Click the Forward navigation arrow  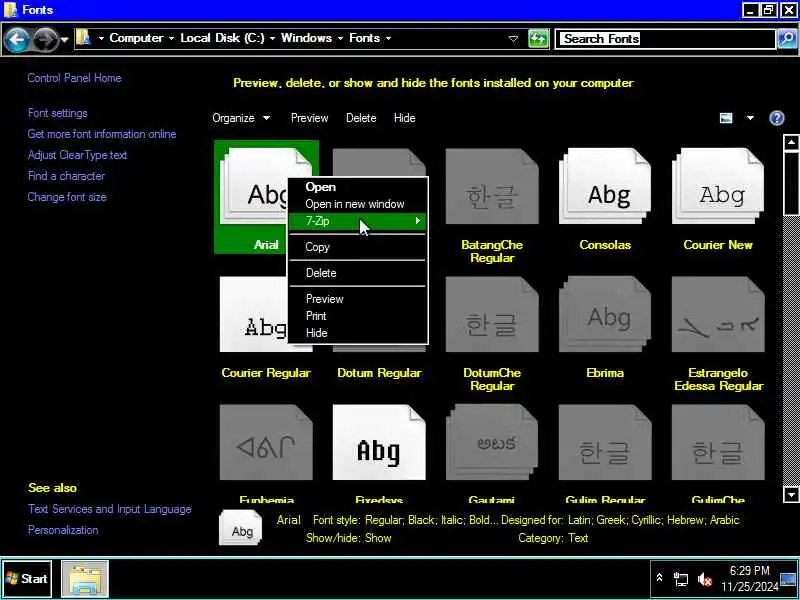(x=45, y=39)
